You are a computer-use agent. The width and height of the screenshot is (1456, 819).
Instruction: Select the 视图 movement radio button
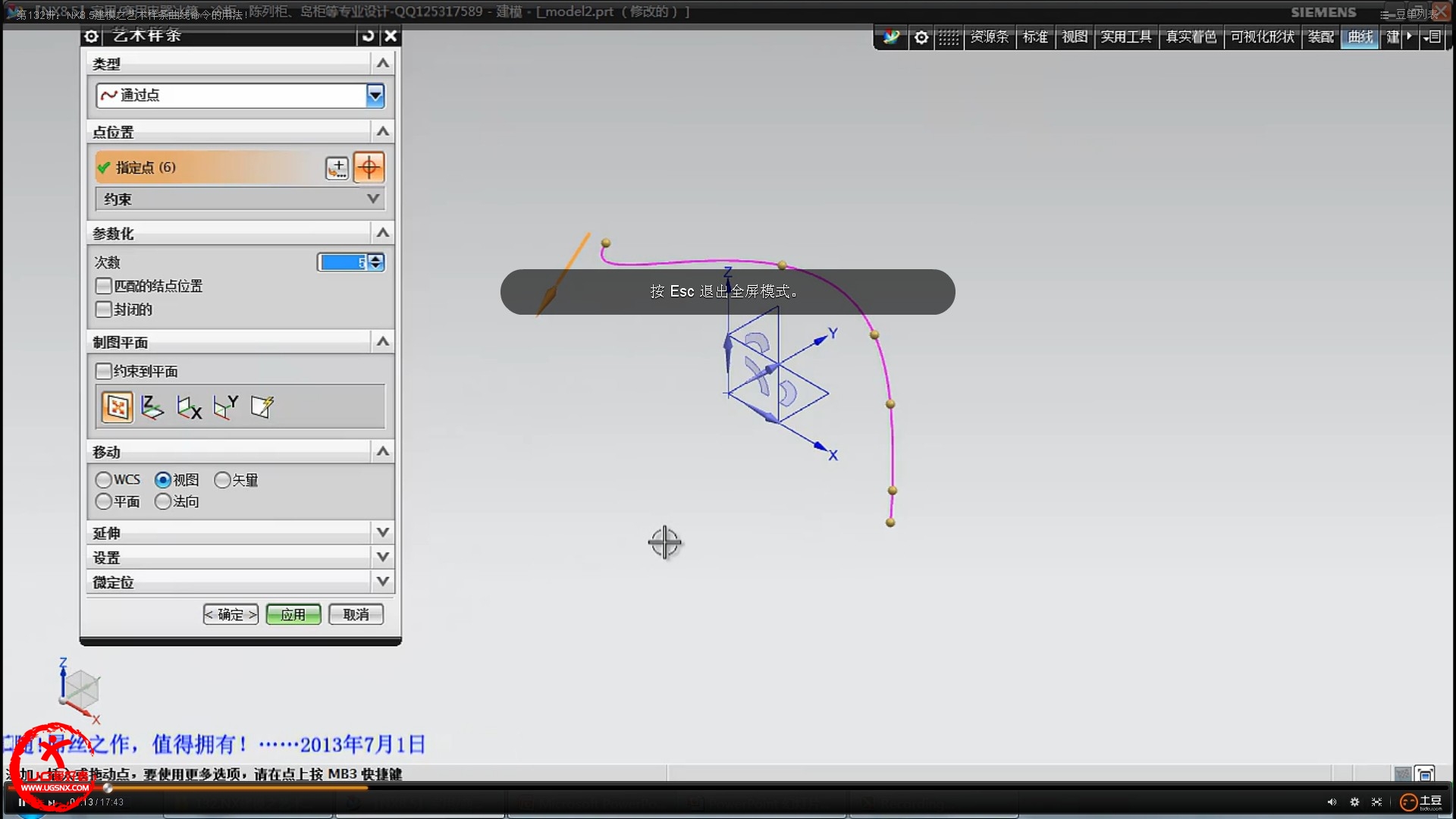pos(162,480)
